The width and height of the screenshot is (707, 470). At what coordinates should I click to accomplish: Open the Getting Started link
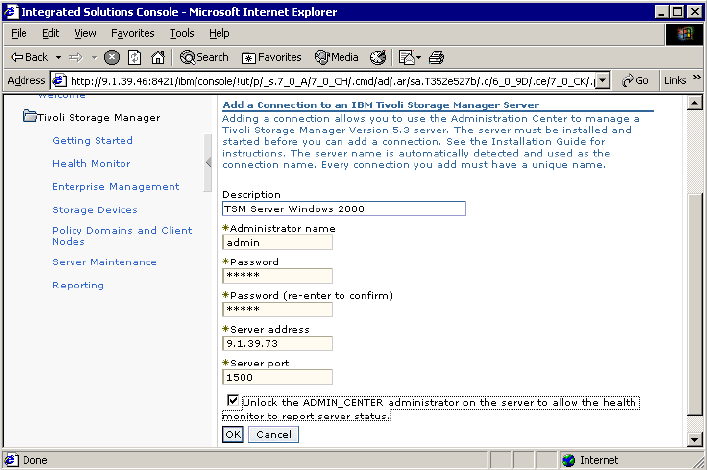92,141
